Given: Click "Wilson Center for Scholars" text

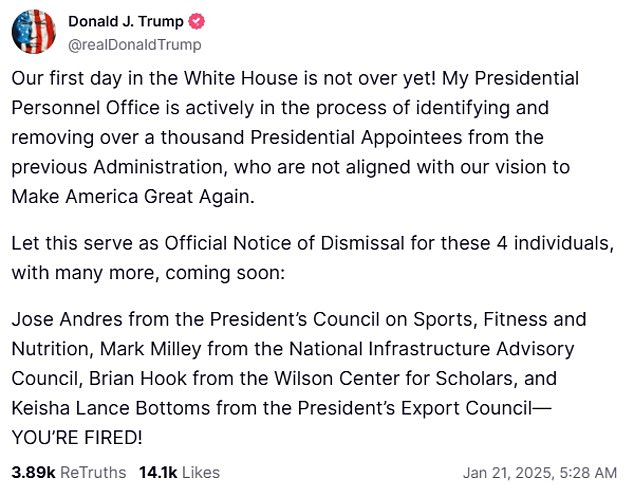Looking at the screenshot, I should point(349,379).
